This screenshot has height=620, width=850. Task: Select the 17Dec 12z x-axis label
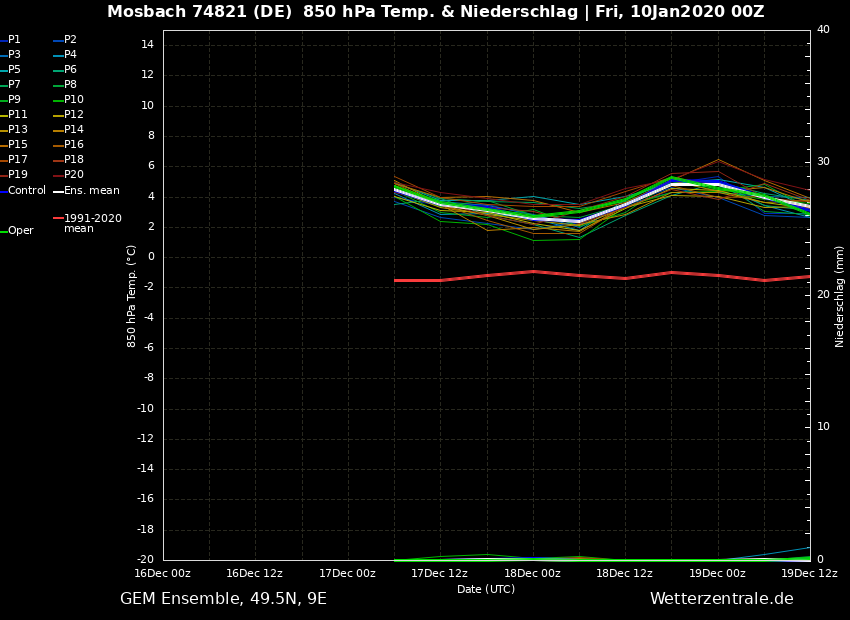[439, 573]
